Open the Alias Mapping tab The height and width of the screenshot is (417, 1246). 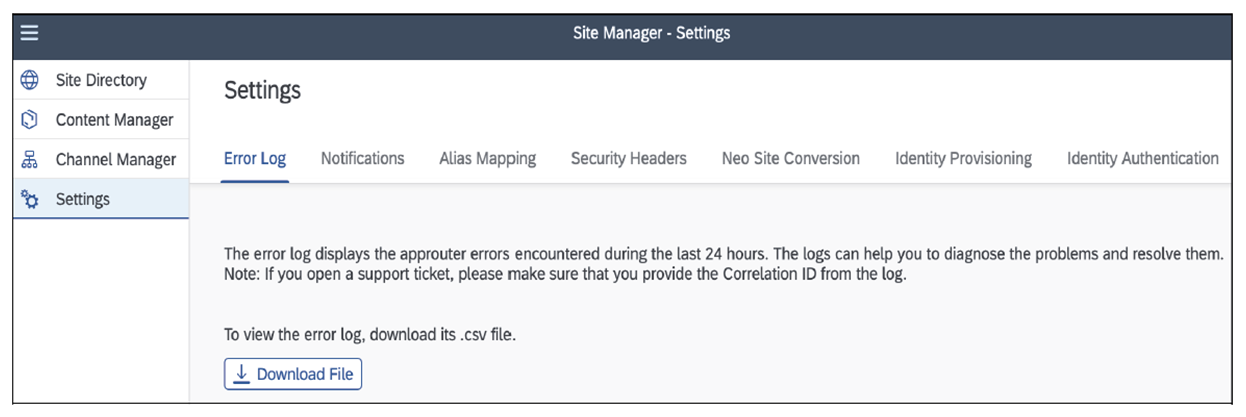(487, 158)
